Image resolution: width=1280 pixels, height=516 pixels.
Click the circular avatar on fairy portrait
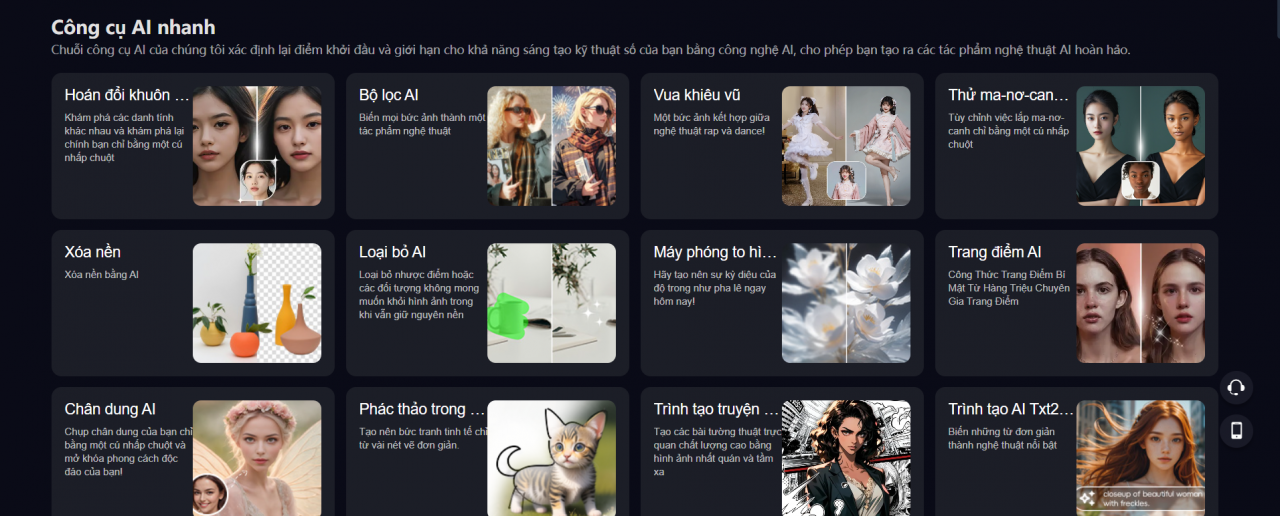(209, 494)
